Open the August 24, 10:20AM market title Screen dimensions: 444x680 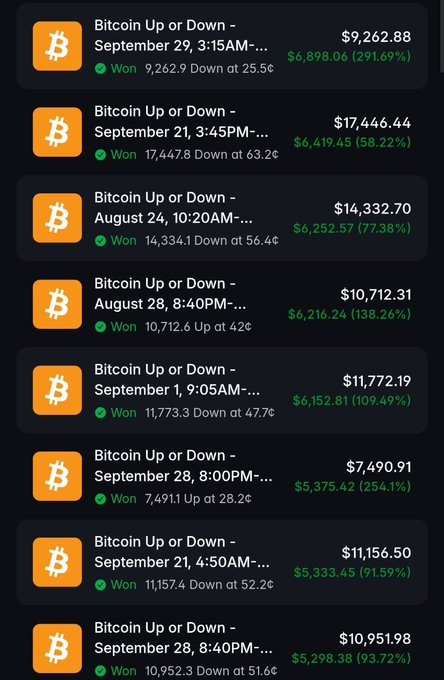tap(173, 207)
